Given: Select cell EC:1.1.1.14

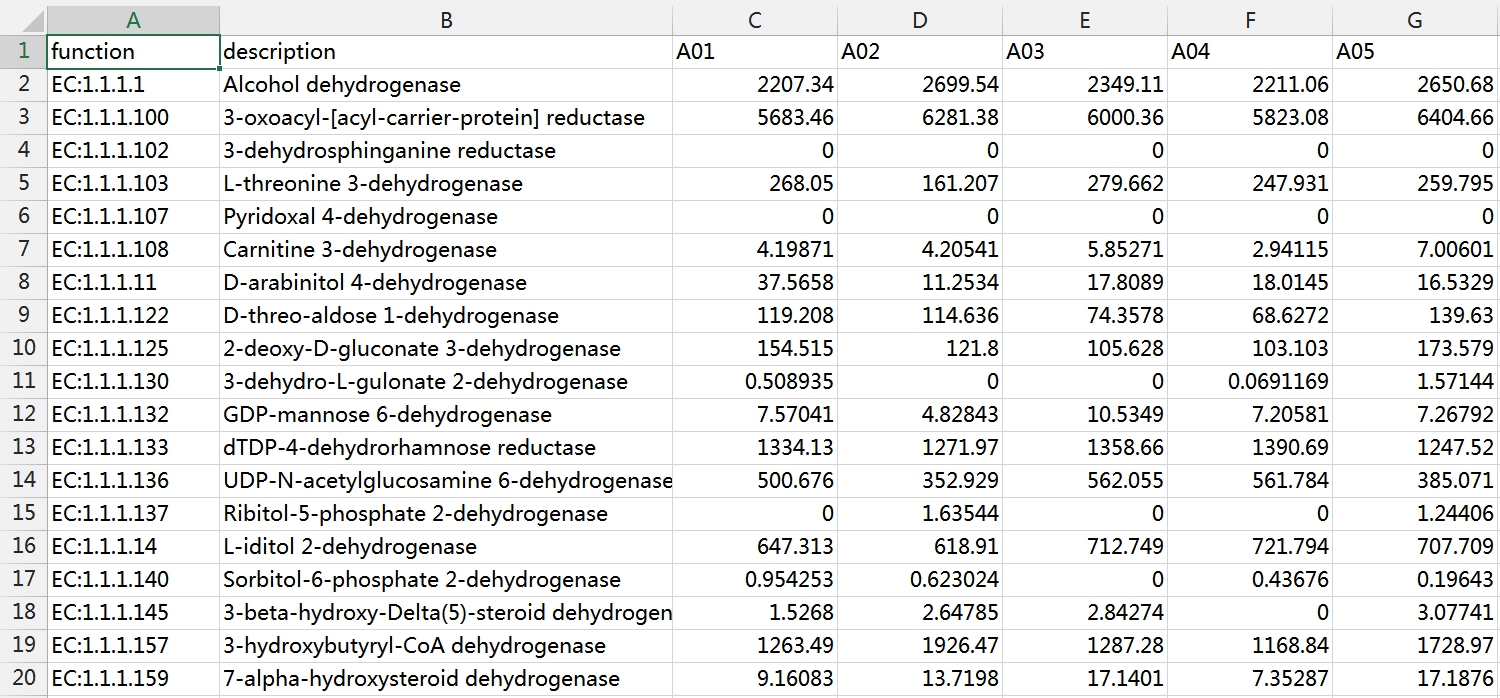Looking at the screenshot, I should coord(133,547).
